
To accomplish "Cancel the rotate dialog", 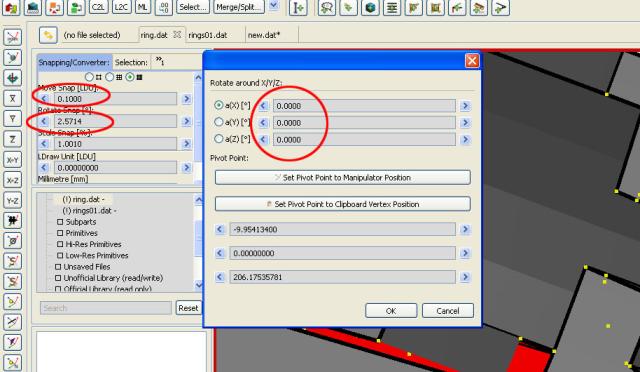I will pyautogui.click(x=448, y=311).
